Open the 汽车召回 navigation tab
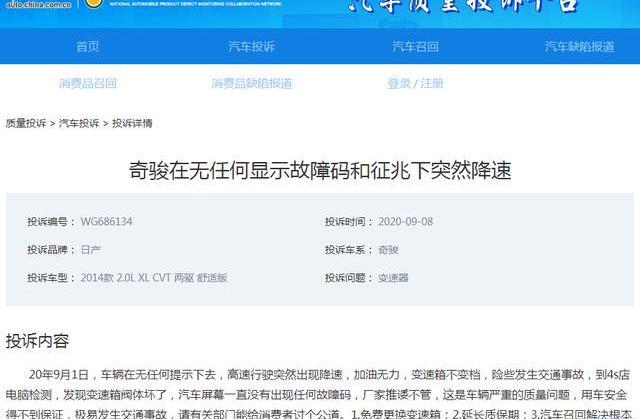Screen dimensions: 640x419 (416, 47)
